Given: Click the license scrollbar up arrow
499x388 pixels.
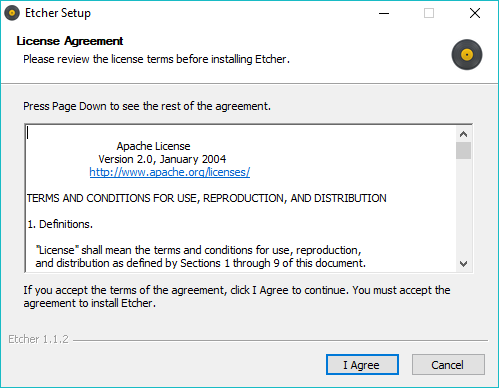Looking at the screenshot, I should click(463, 134).
